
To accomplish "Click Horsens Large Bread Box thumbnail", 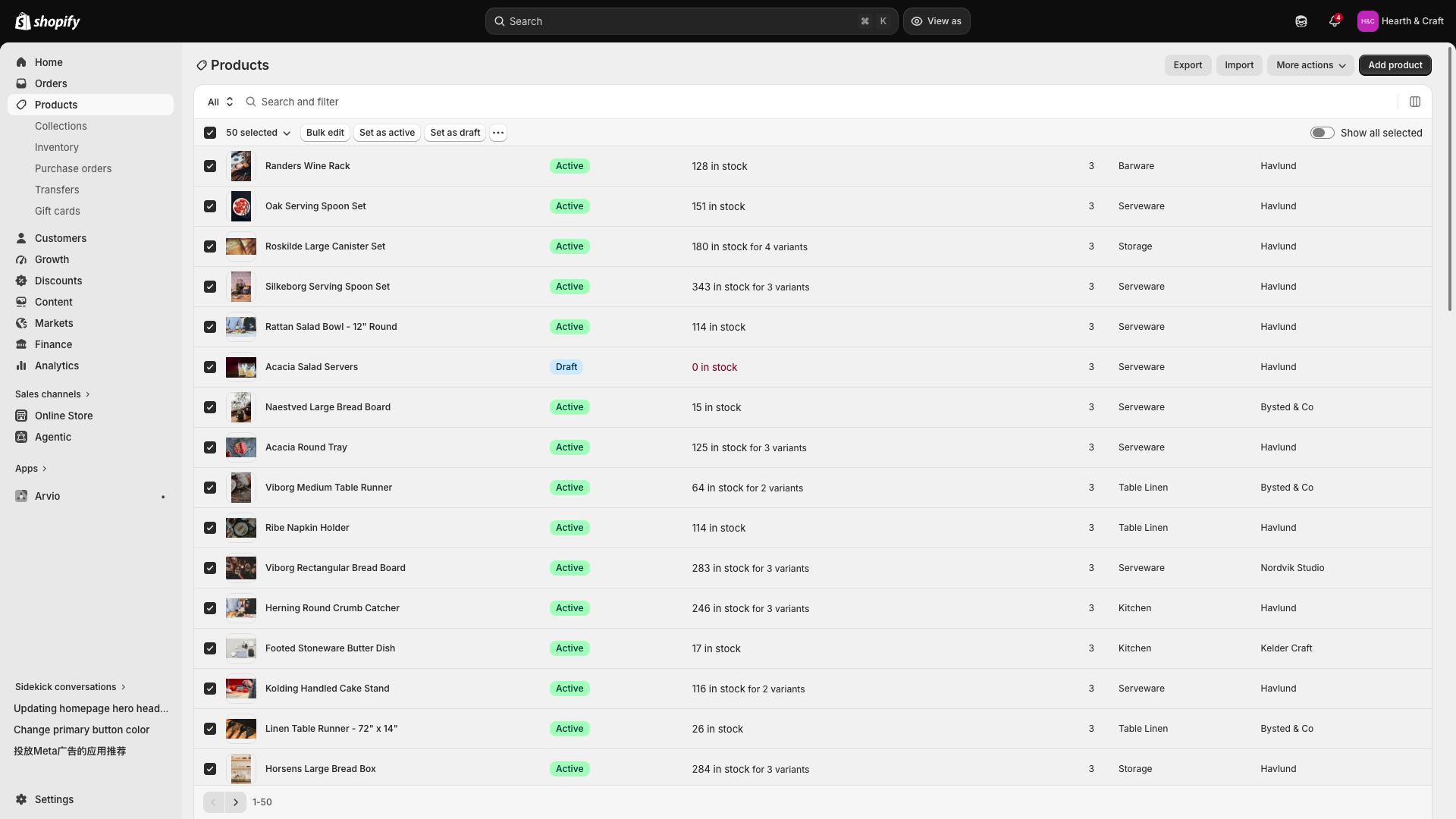I will coord(241,769).
